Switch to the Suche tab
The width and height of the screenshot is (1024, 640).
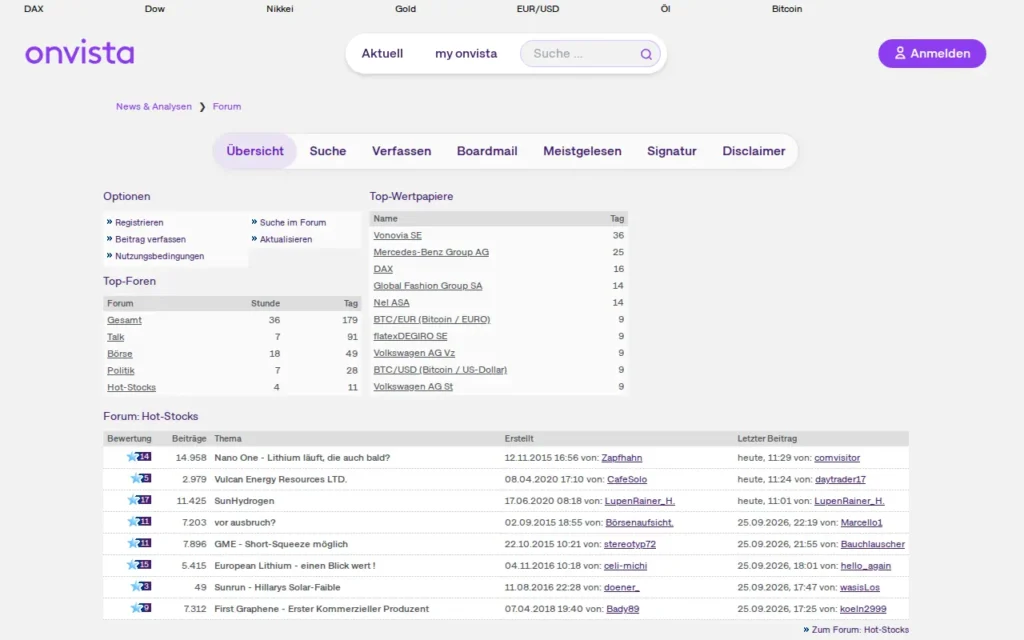click(328, 151)
